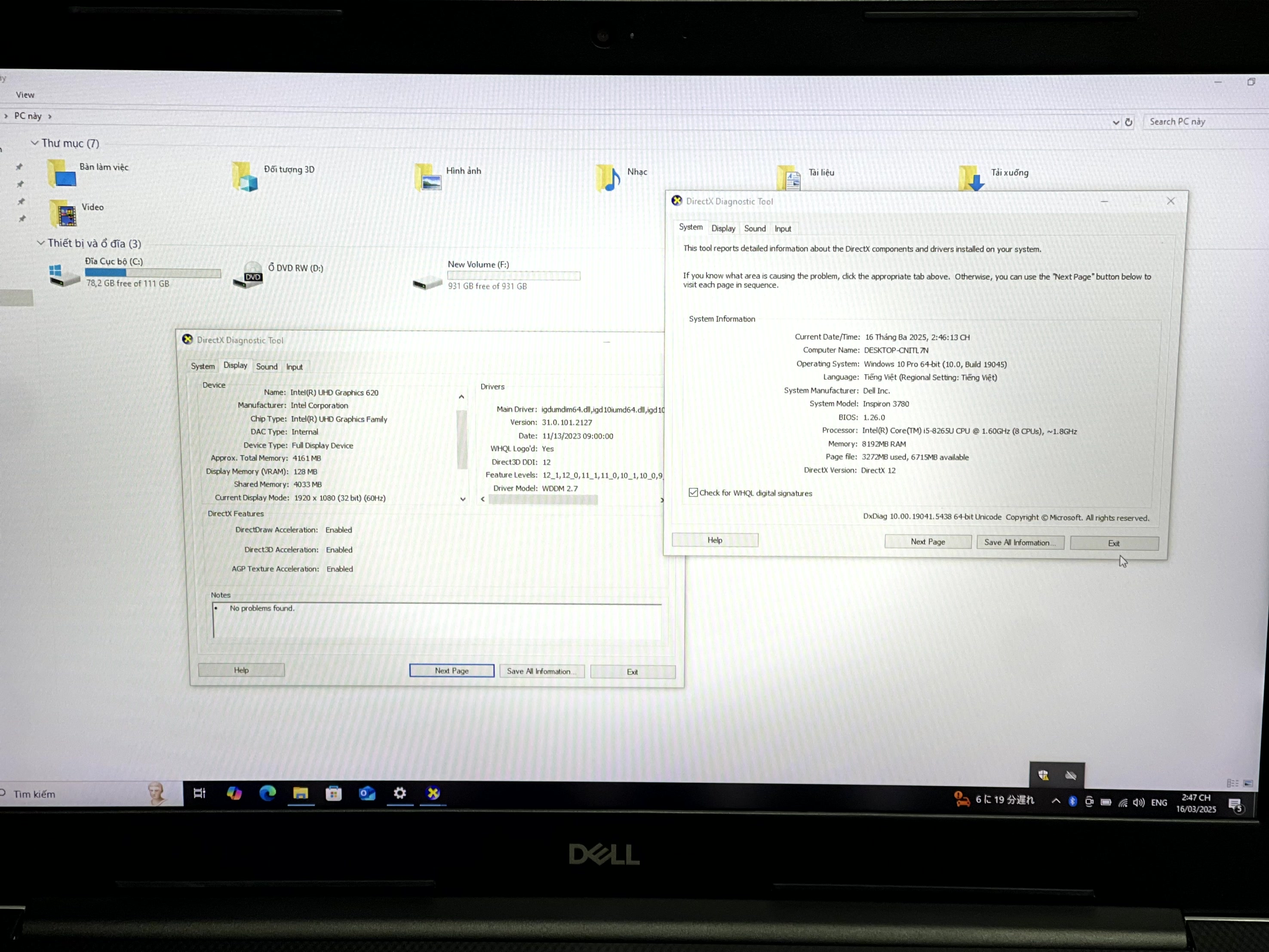Open Settings gear on the taskbar
Screen dimensions: 1269x952
[x=400, y=793]
